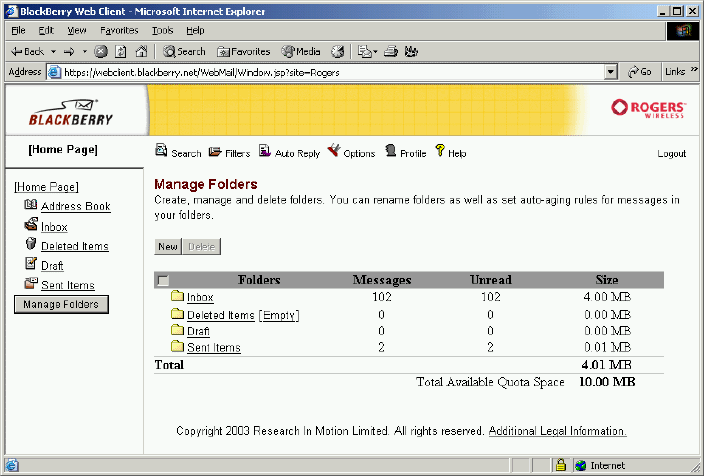Image resolution: width=704 pixels, height=476 pixels.
Task: Click the Rogers Wireless logo
Action: click(648, 109)
